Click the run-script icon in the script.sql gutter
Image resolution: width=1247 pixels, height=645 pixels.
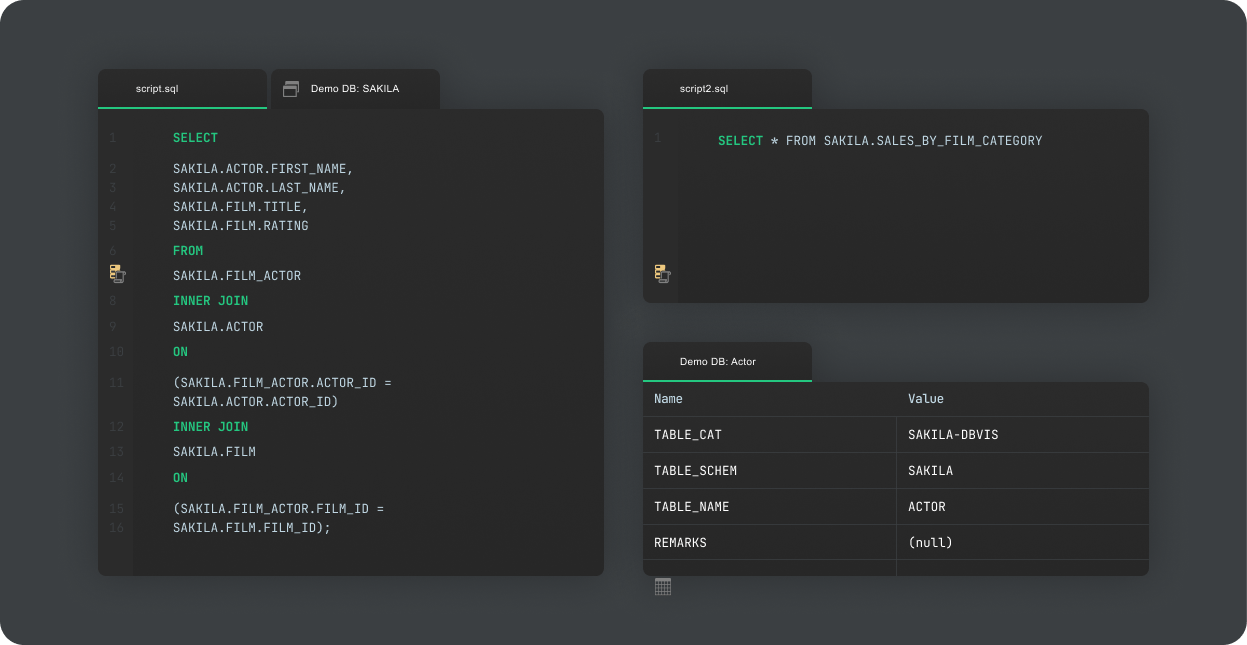[117, 274]
